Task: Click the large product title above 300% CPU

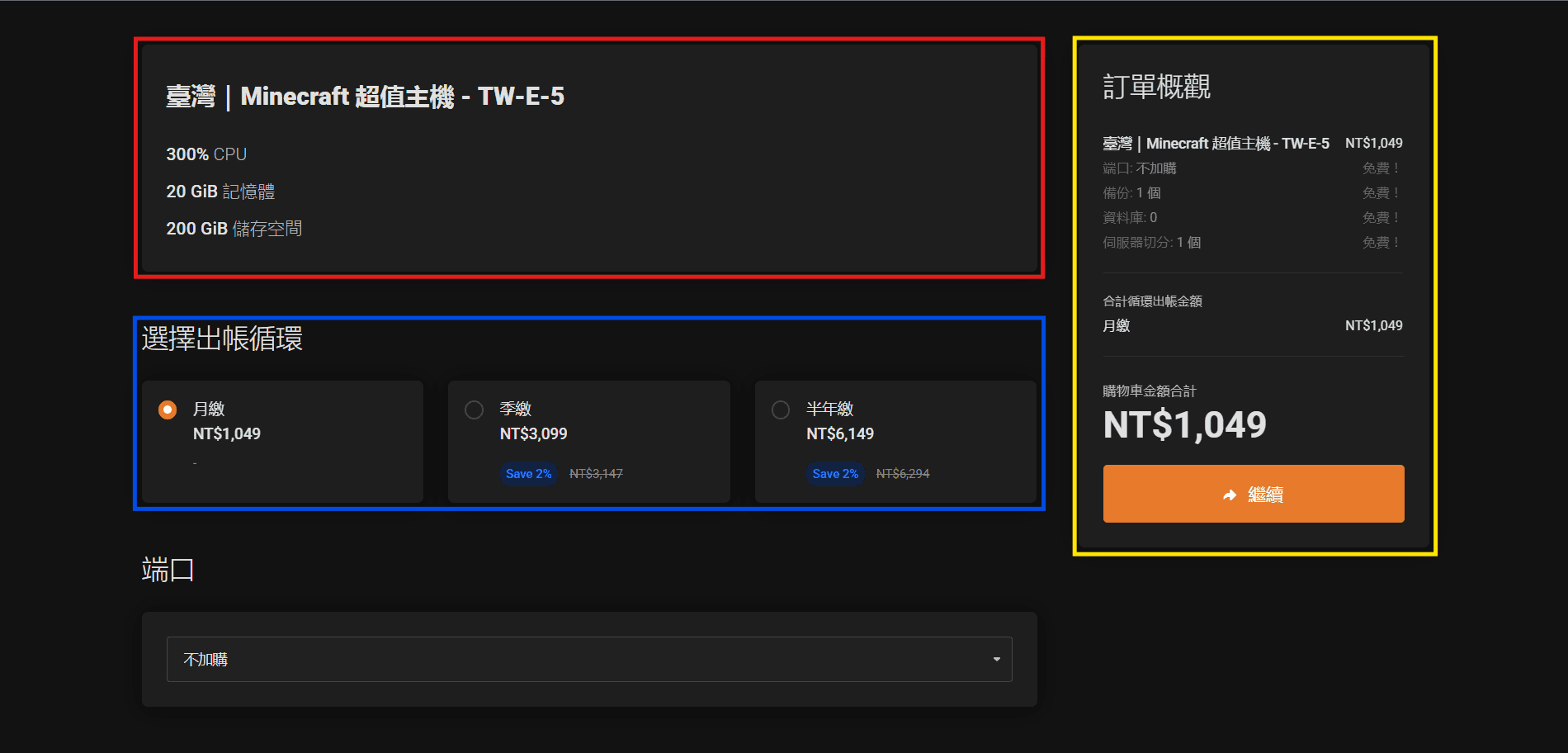Action: pos(365,97)
